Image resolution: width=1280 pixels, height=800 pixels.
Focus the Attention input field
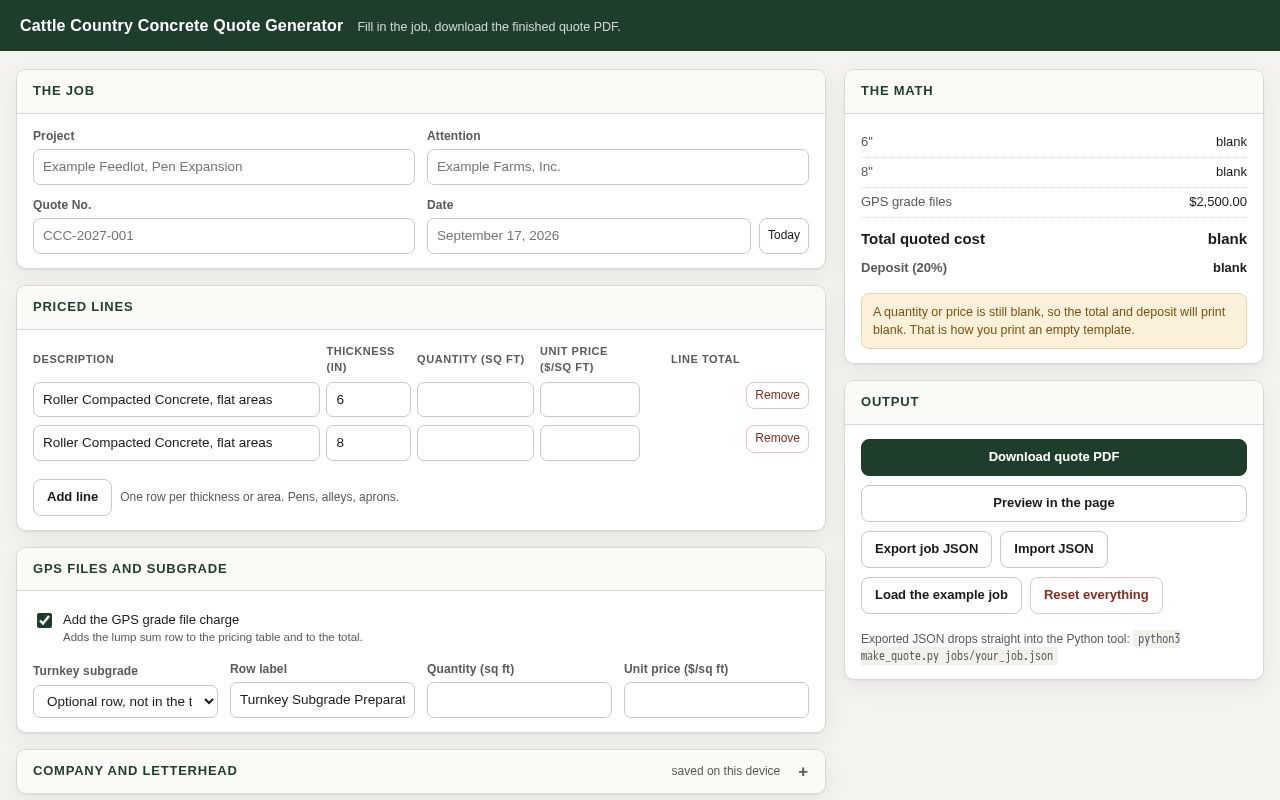(x=618, y=167)
